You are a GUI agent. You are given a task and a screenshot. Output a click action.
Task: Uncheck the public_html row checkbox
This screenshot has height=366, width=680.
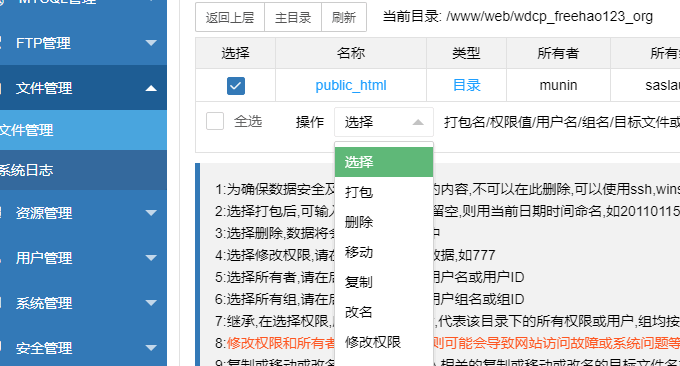[x=235, y=86]
